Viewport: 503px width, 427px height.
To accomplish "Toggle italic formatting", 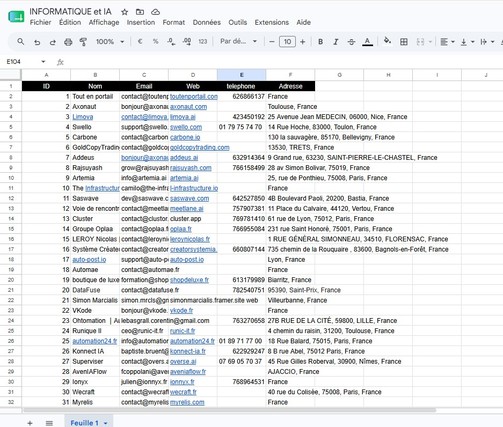I will click(336, 42).
